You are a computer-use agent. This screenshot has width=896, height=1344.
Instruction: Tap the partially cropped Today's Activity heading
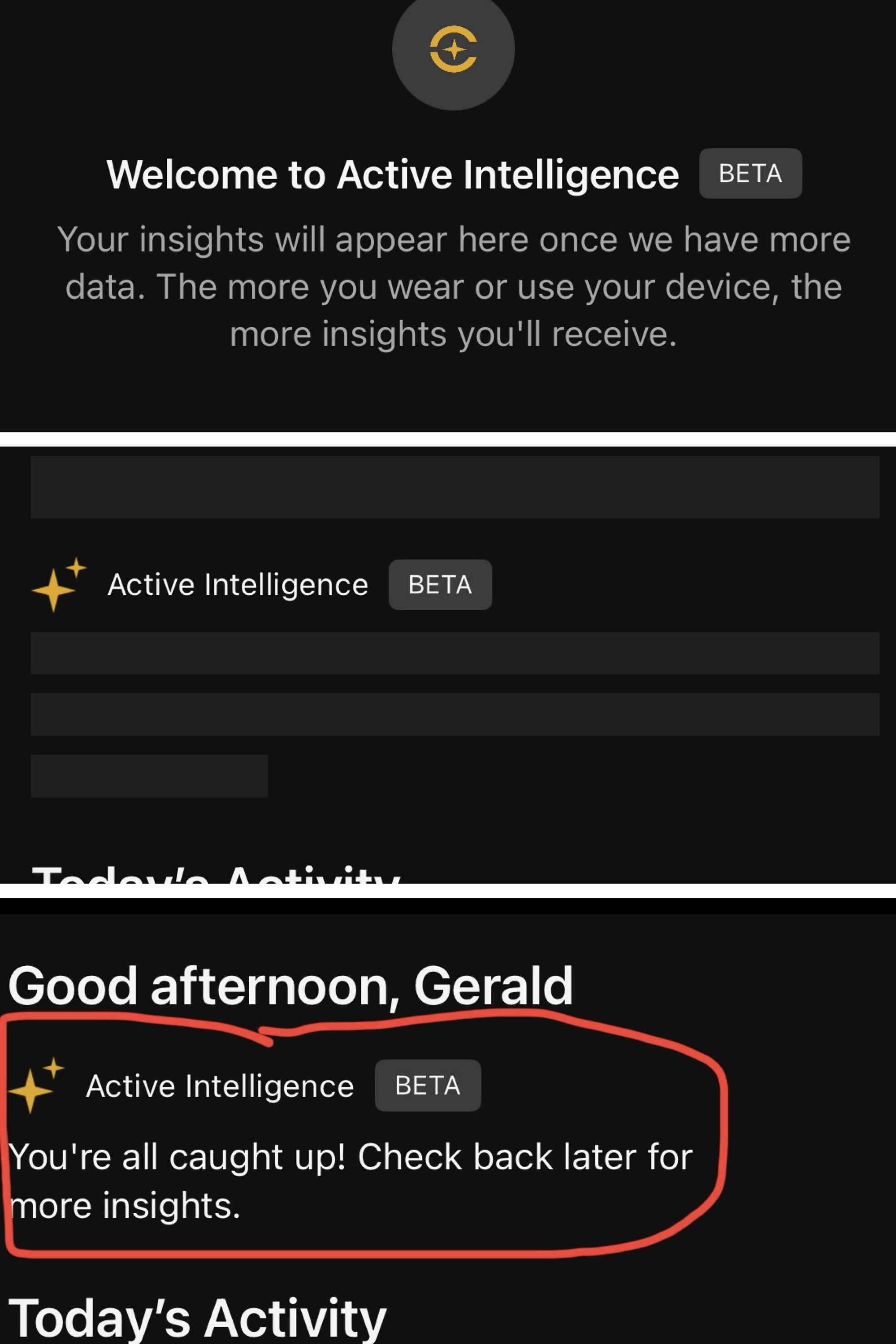[x=216, y=875]
